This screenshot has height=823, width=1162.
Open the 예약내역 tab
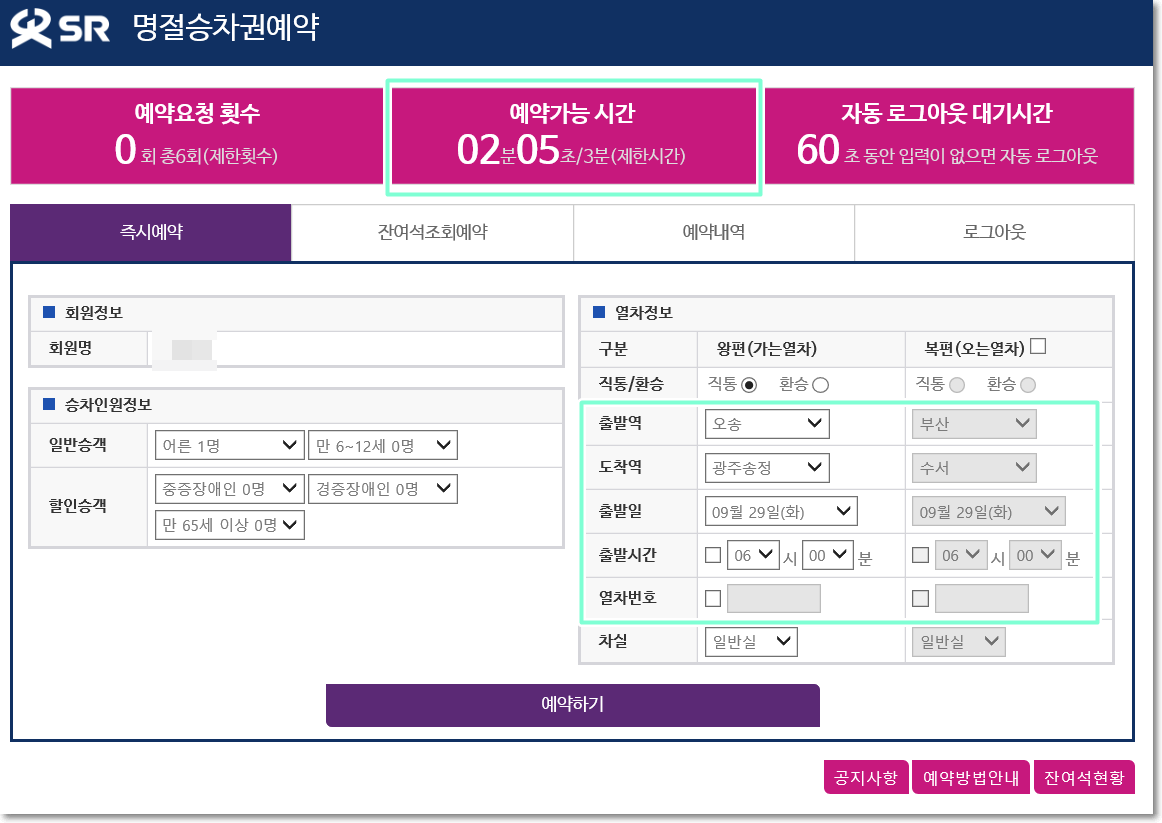[x=714, y=232]
